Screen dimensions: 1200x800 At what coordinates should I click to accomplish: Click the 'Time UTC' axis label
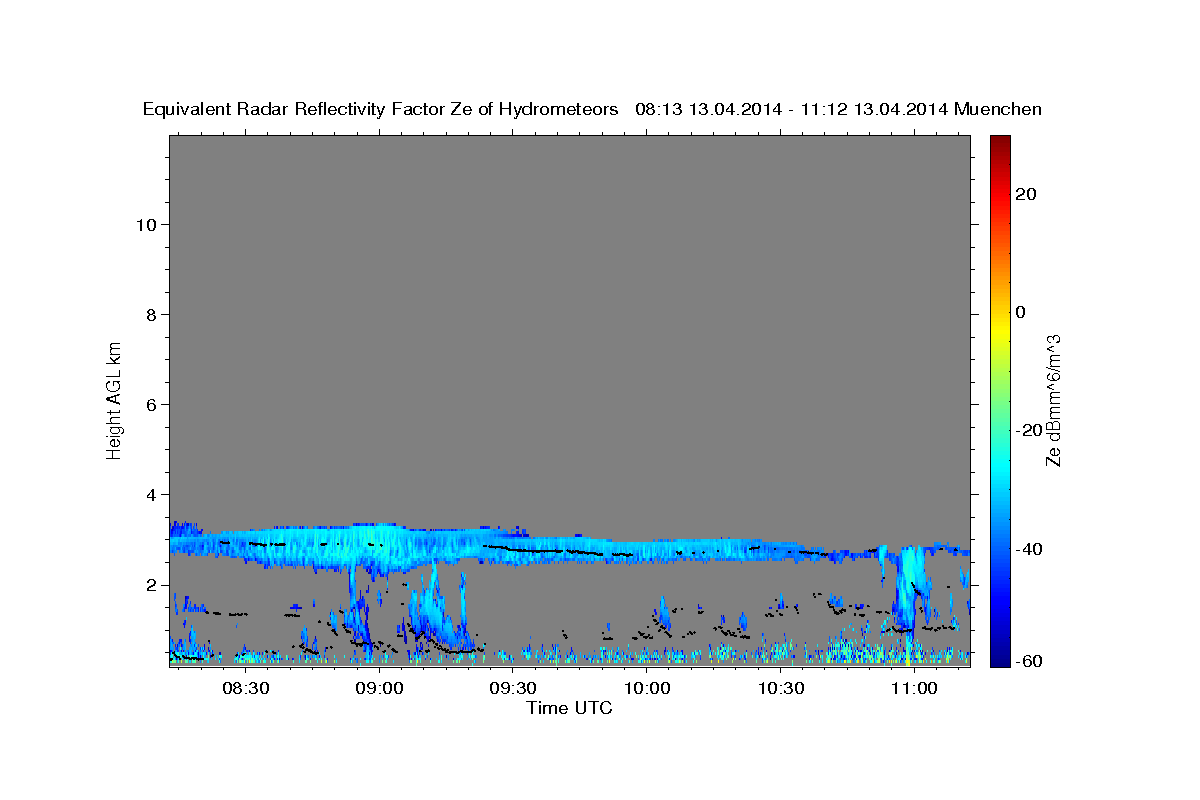pyautogui.click(x=569, y=708)
